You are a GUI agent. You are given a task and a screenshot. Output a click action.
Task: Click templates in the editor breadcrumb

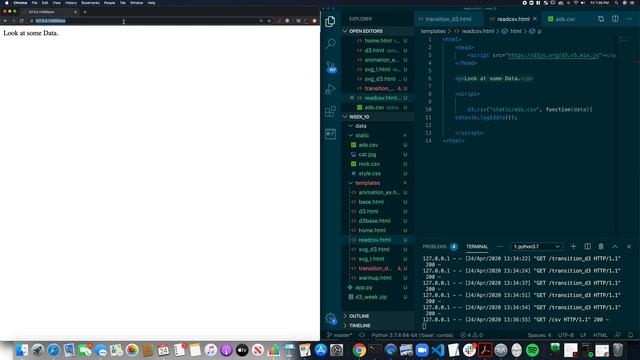(x=433, y=31)
